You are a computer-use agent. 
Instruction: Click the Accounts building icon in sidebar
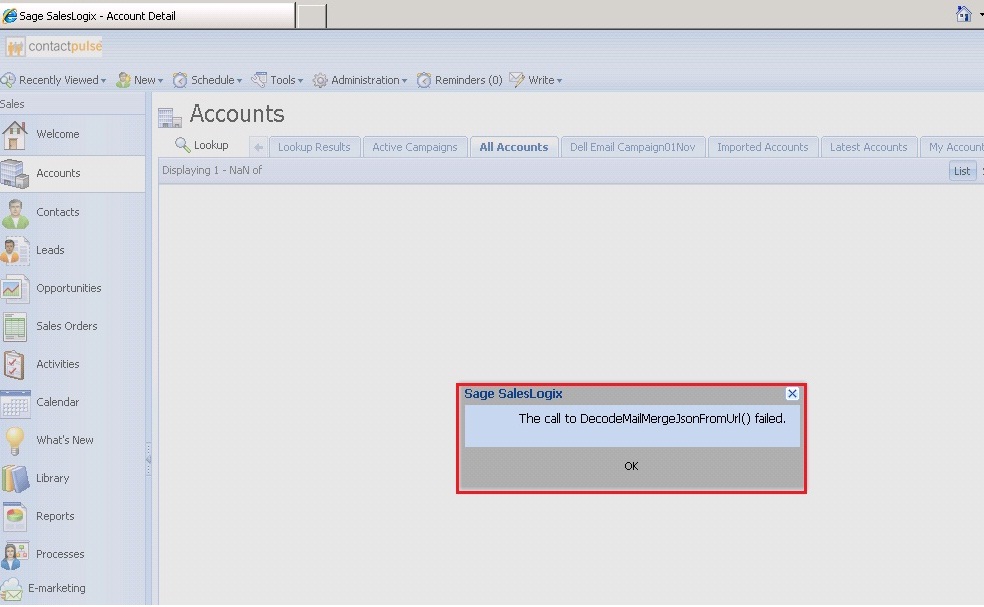coord(14,174)
